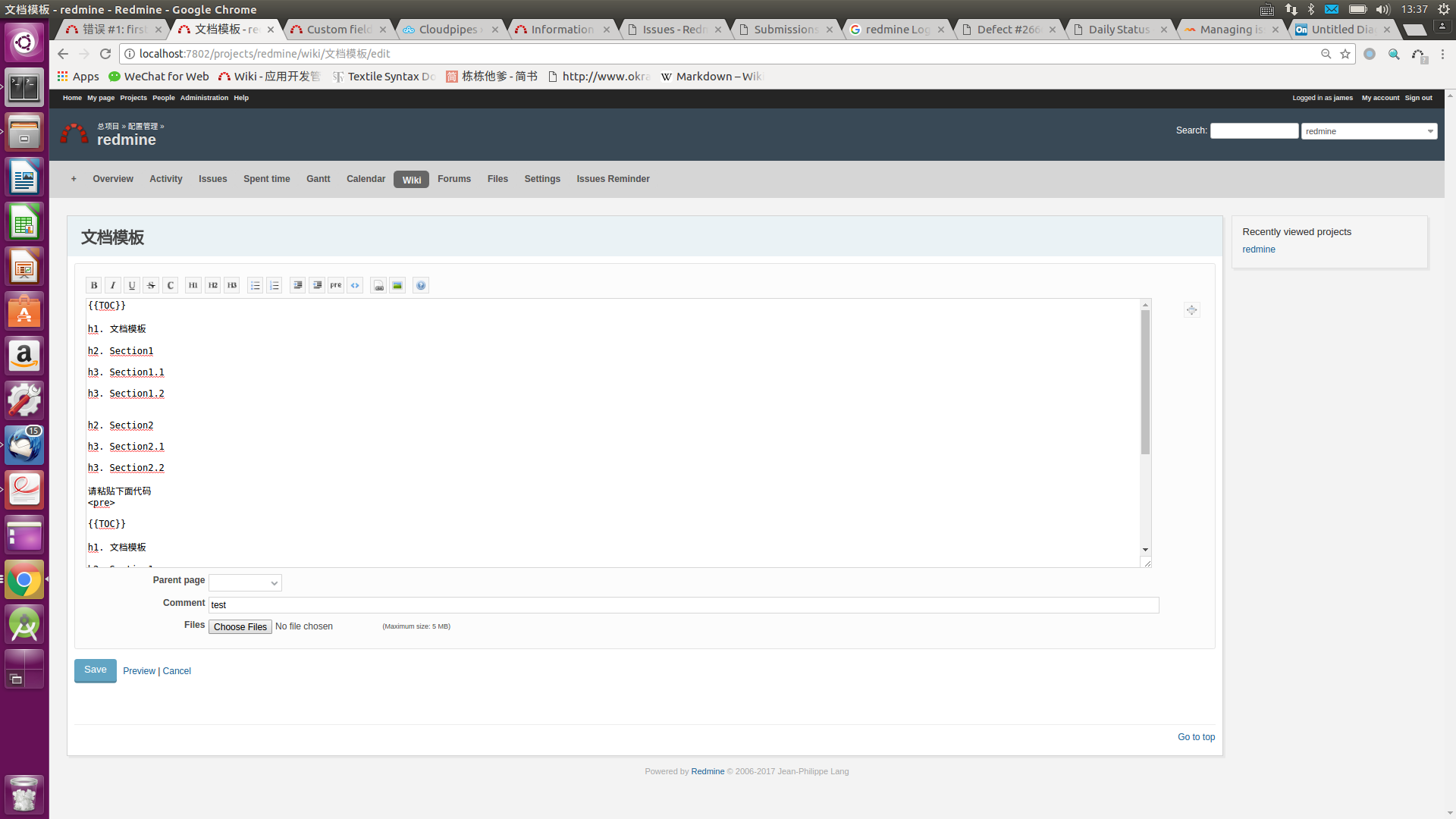Insert Heading 1 markup
The width and height of the screenshot is (1456, 819).
pos(193,285)
